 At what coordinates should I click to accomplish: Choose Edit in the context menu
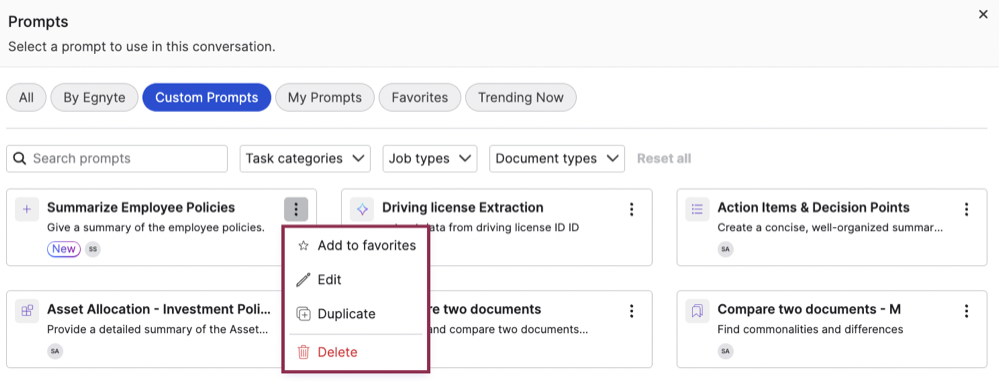pos(356,280)
